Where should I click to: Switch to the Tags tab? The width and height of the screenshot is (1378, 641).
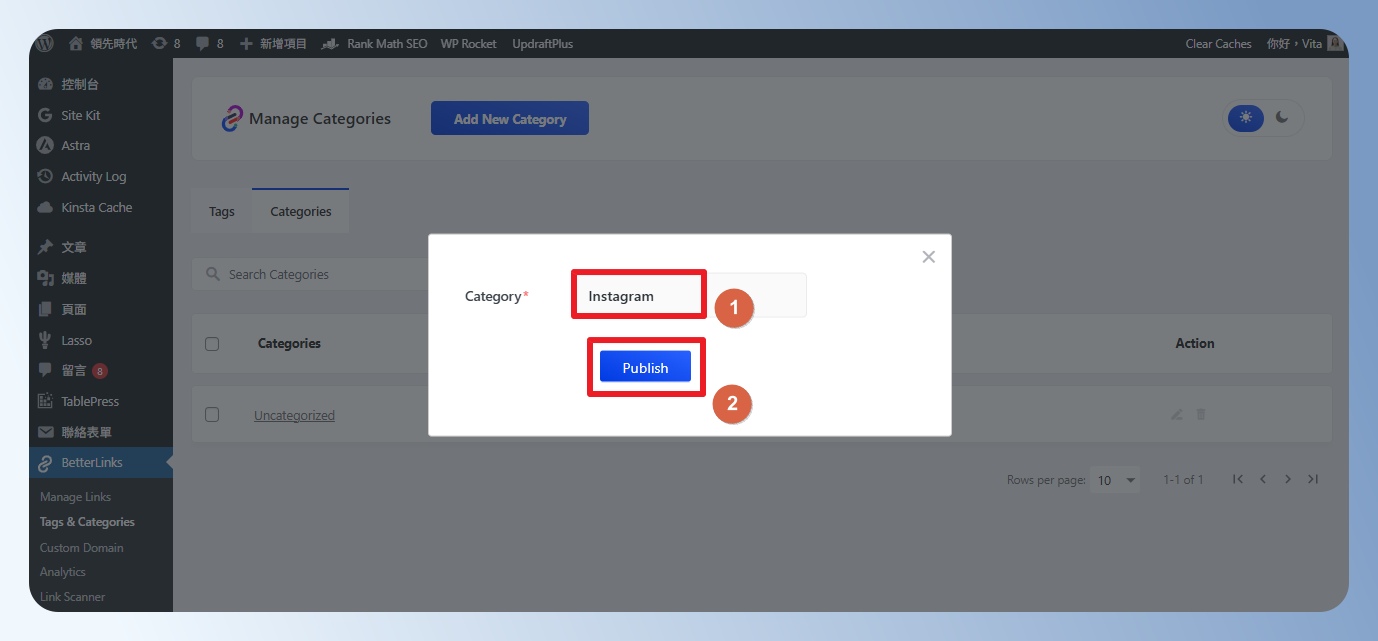tap(222, 212)
